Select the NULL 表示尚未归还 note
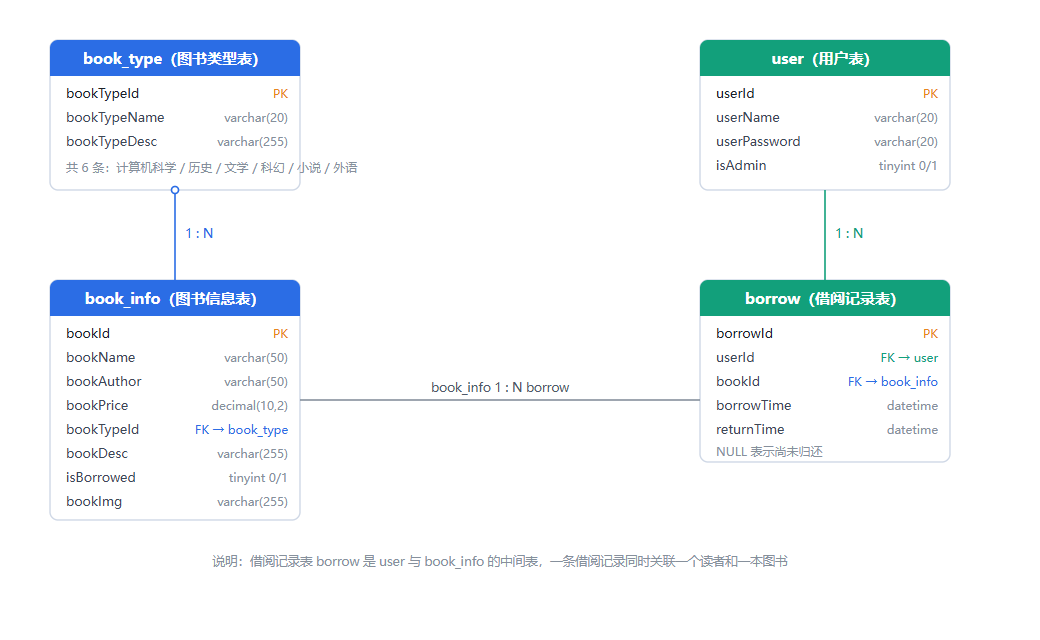The width and height of the screenshot is (1040, 640). pyautogui.click(x=769, y=452)
